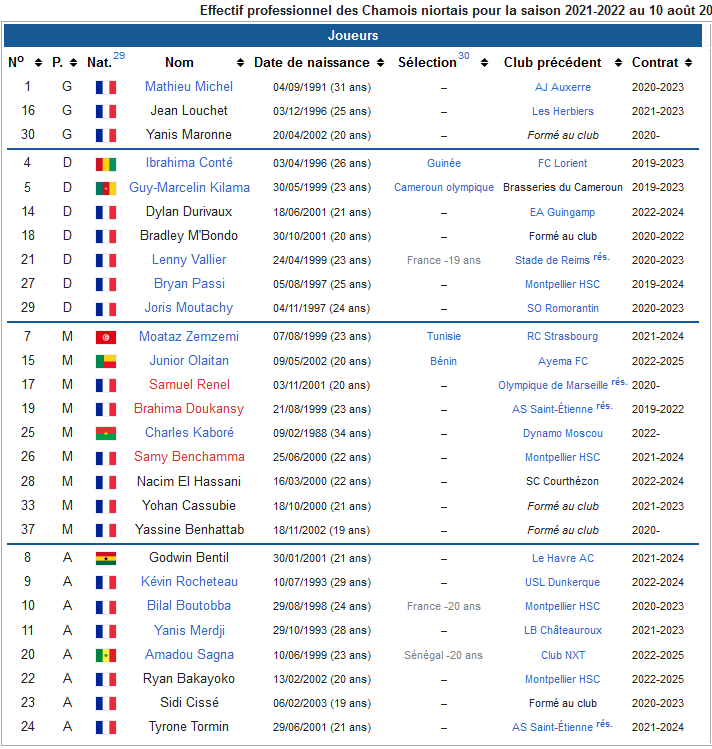Open the Cameroun olympique selection link
The width and height of the screenshot is (712, 749).
[444, 188]
